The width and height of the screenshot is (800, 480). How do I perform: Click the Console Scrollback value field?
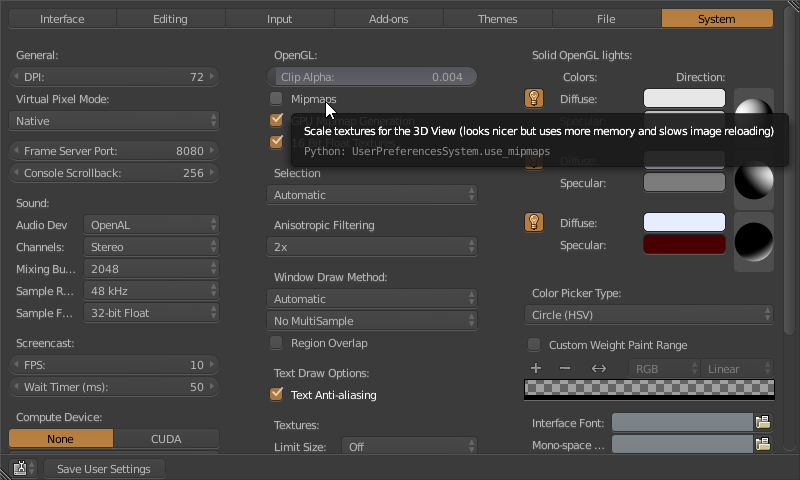114,172
